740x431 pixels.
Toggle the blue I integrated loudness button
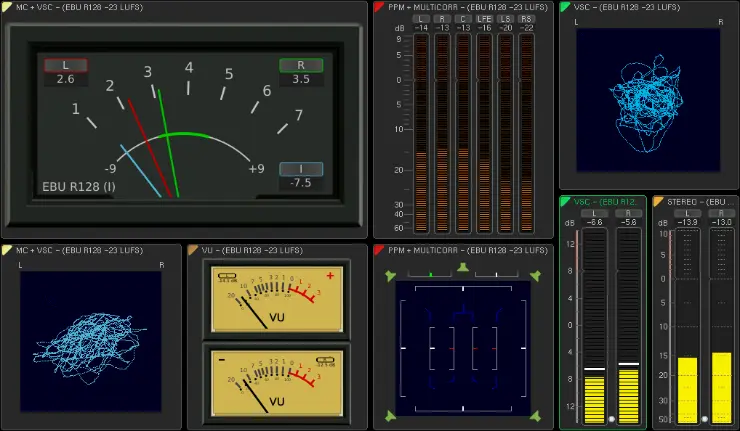[x=301, y=169]
